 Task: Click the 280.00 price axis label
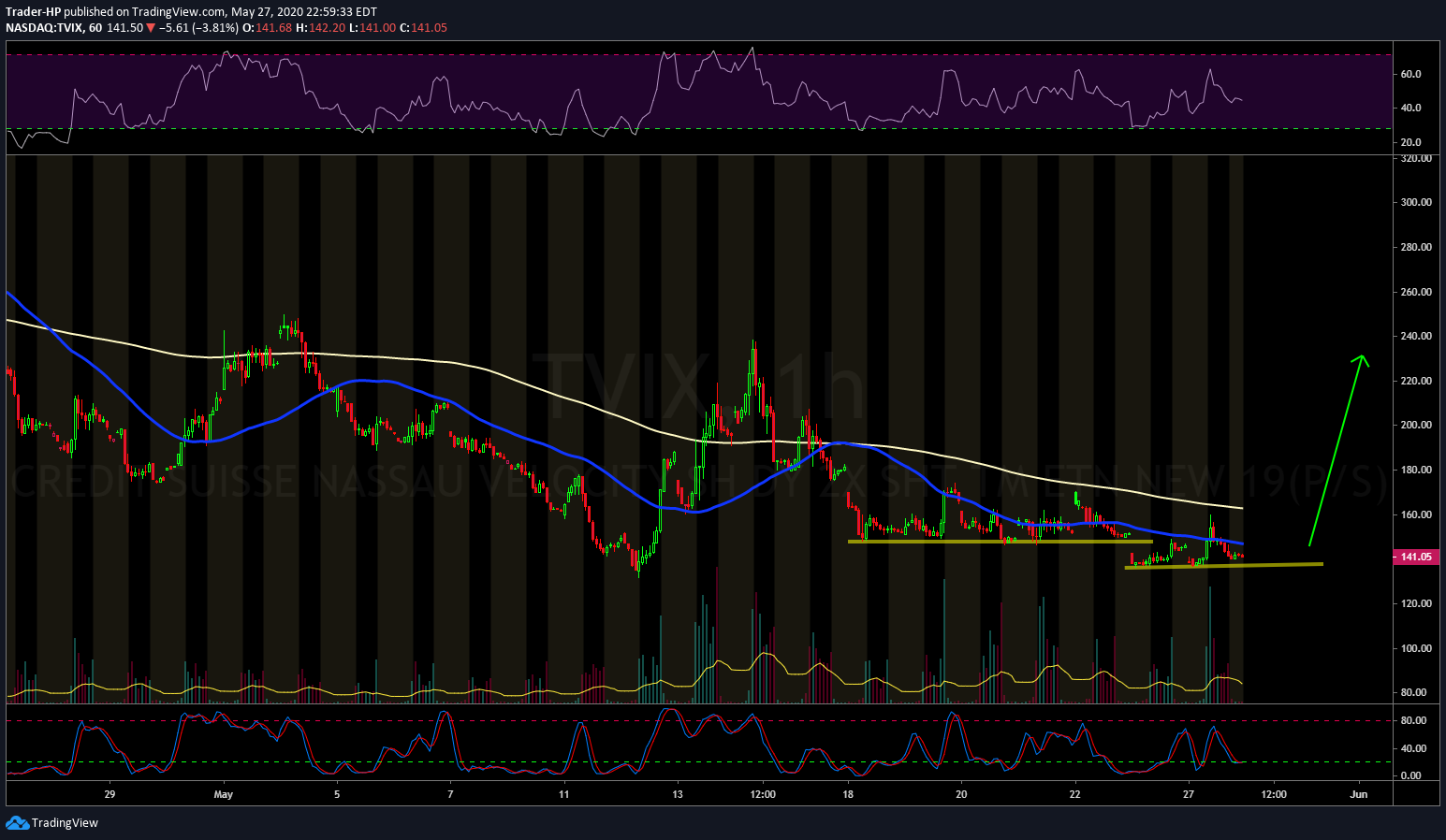[1416, 247]
